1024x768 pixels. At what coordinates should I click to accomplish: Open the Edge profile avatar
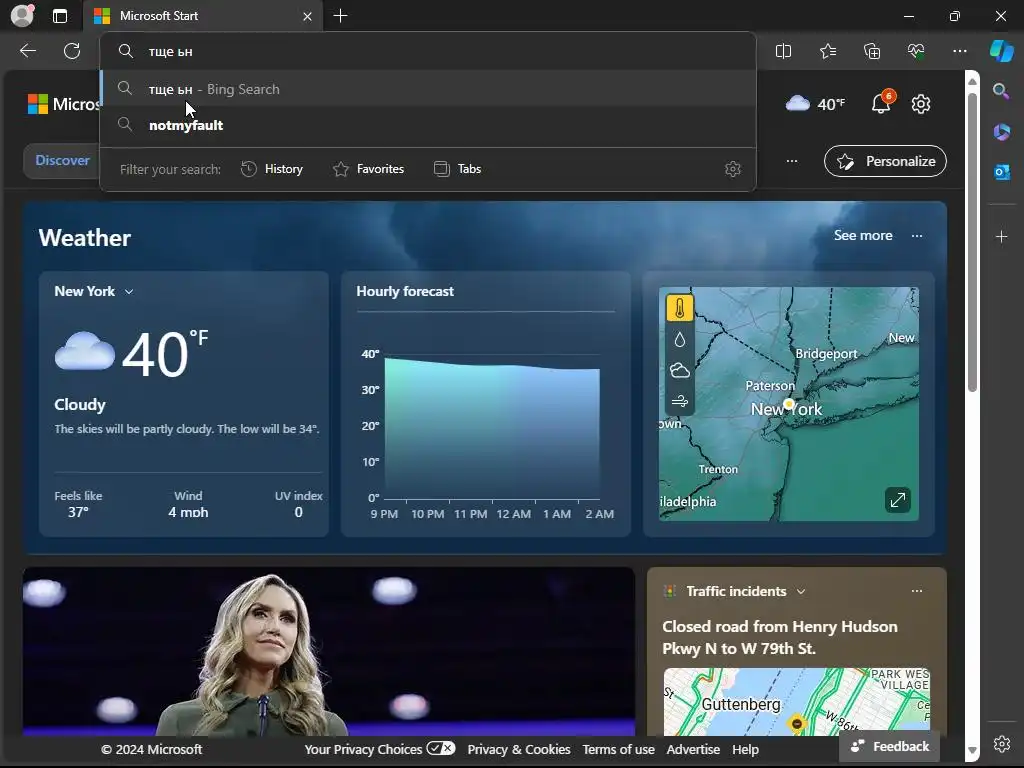pyautogui.click(x=22, y=16)
